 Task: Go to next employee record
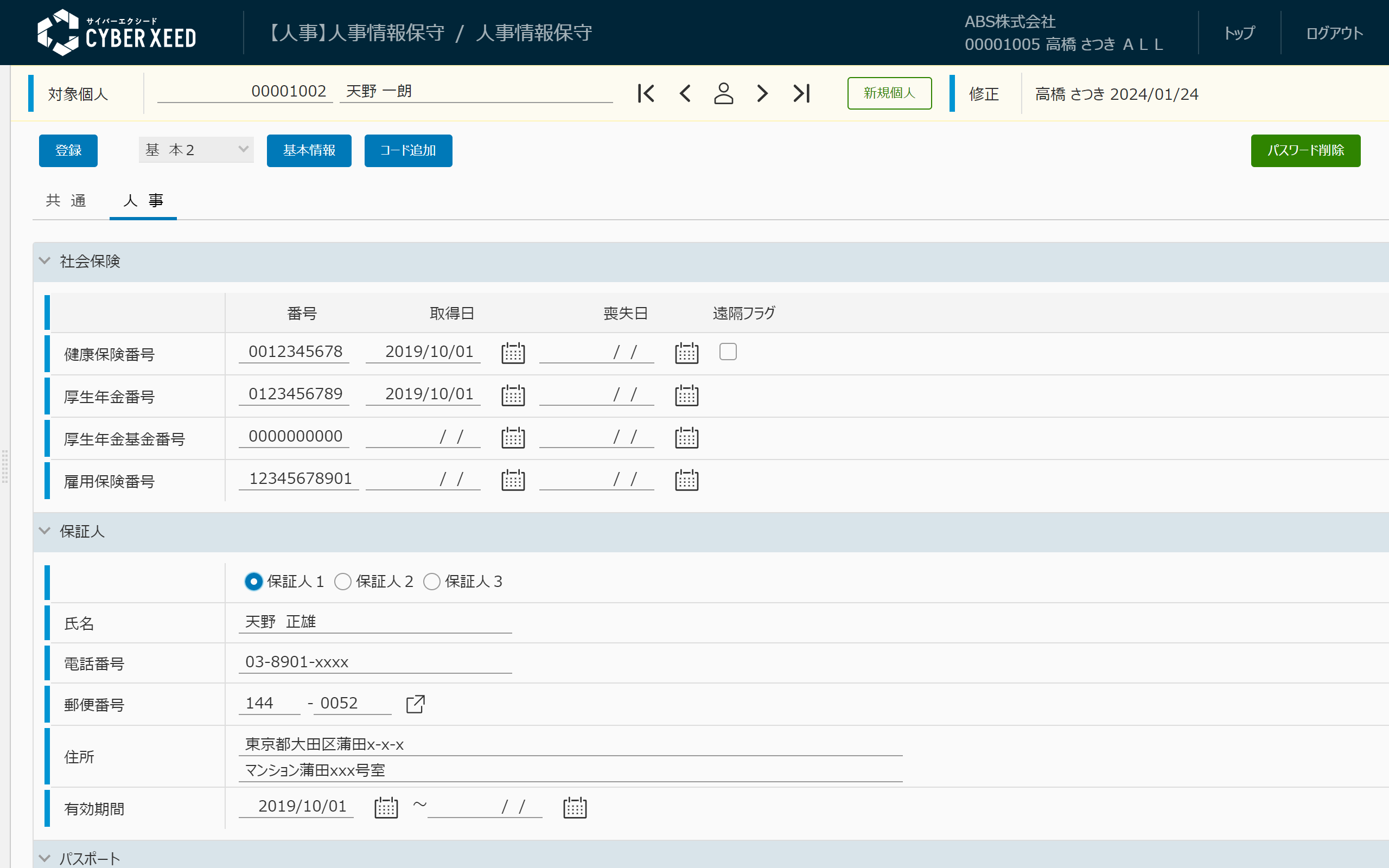(762, 93)
